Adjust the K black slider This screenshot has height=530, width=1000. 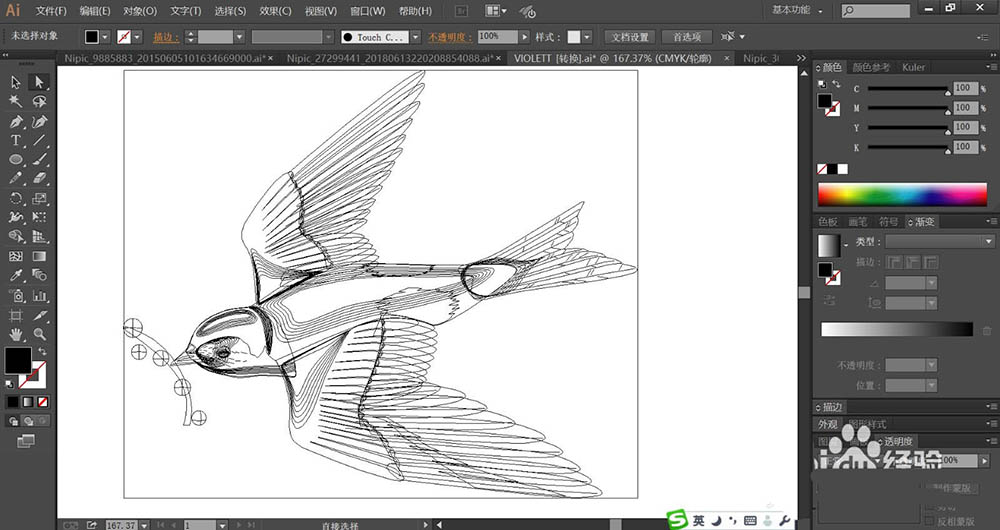[x=908, y=147]
